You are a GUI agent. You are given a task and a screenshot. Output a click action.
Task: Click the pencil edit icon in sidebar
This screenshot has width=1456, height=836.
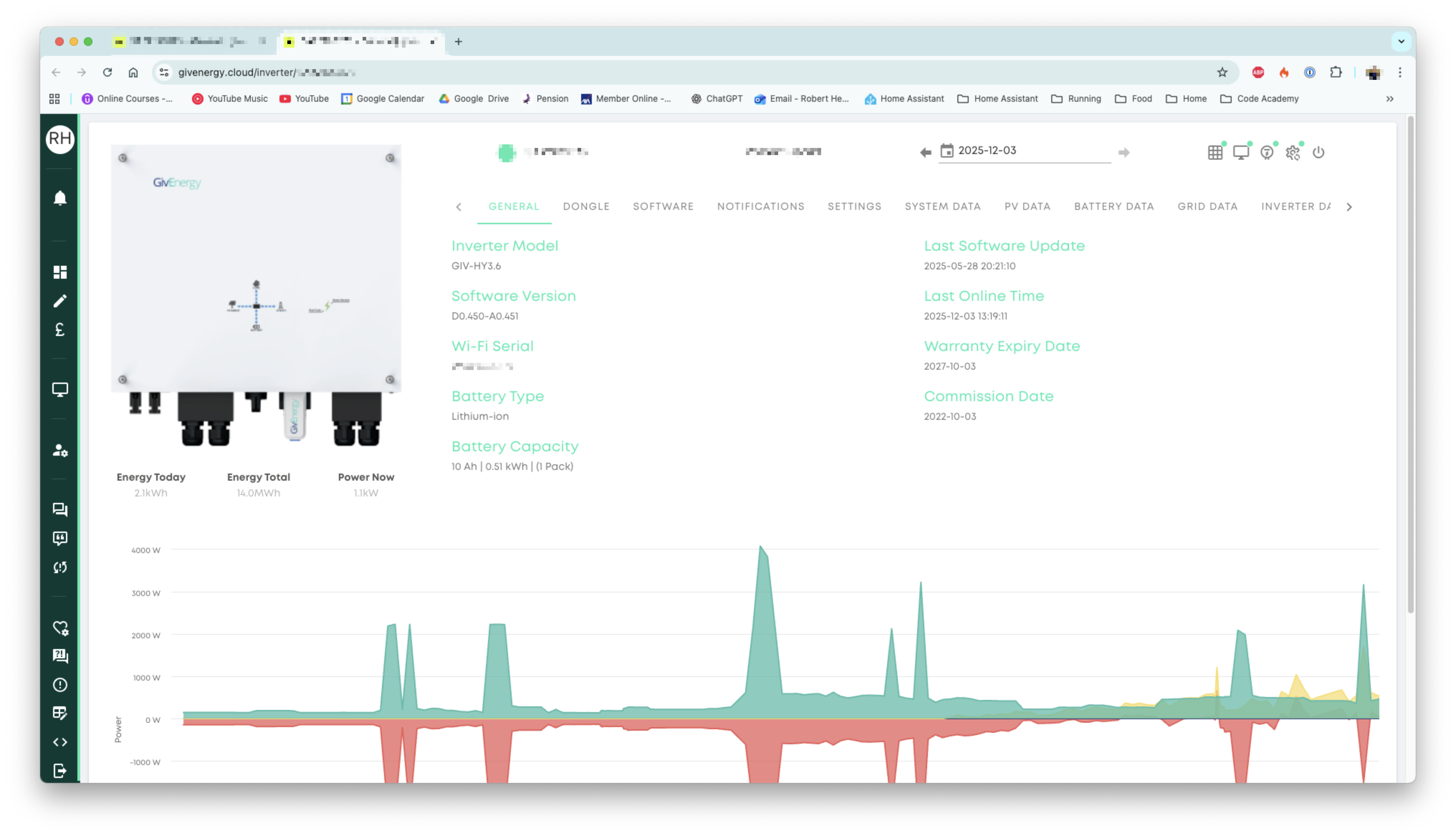coord(60,301)
